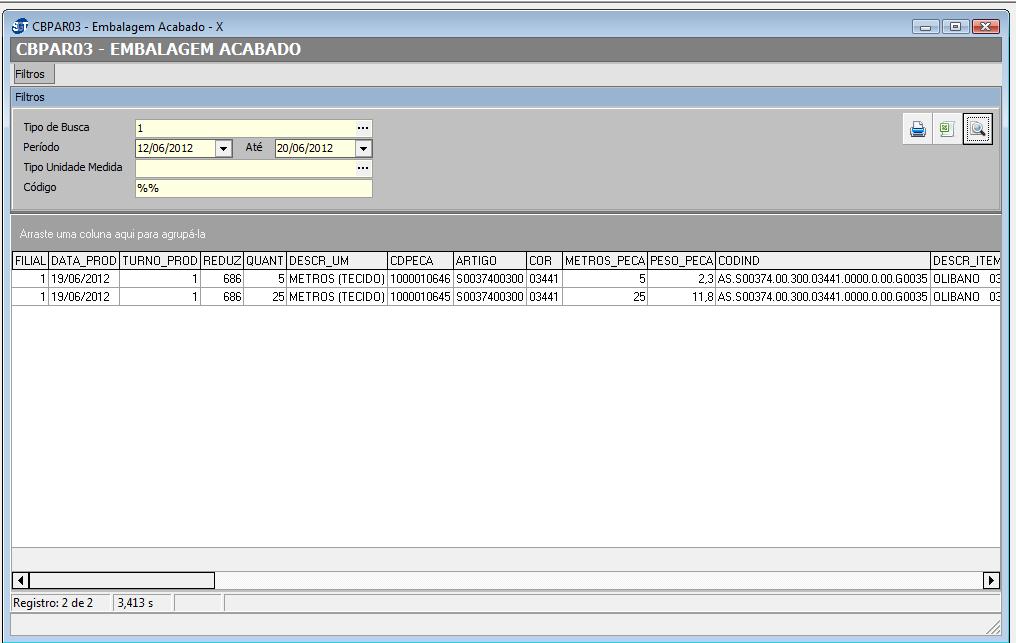Maximize the CBPAR03 window
The image size is (1016, 643).
(956, 26)
